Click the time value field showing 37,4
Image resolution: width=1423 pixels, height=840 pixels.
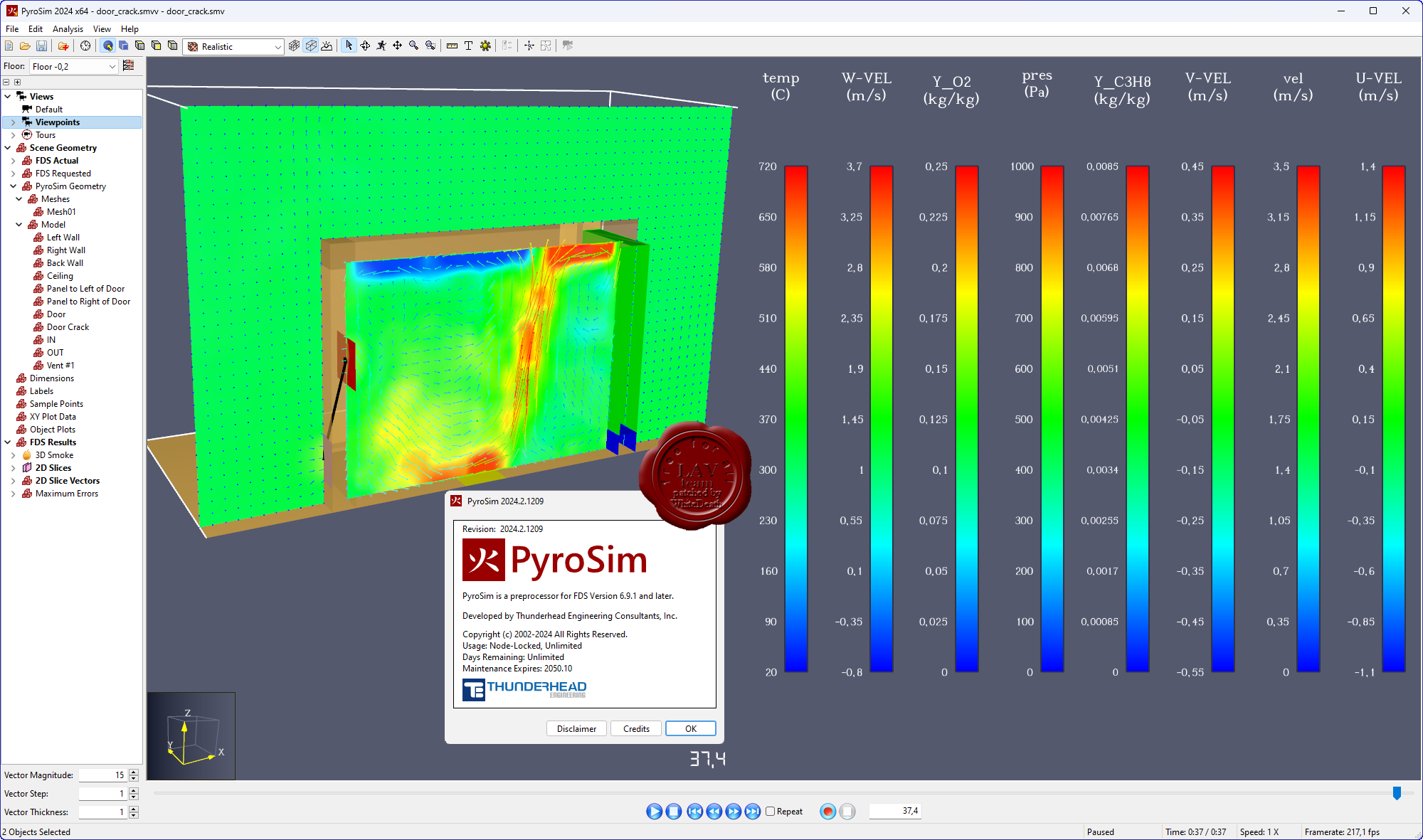894,811
